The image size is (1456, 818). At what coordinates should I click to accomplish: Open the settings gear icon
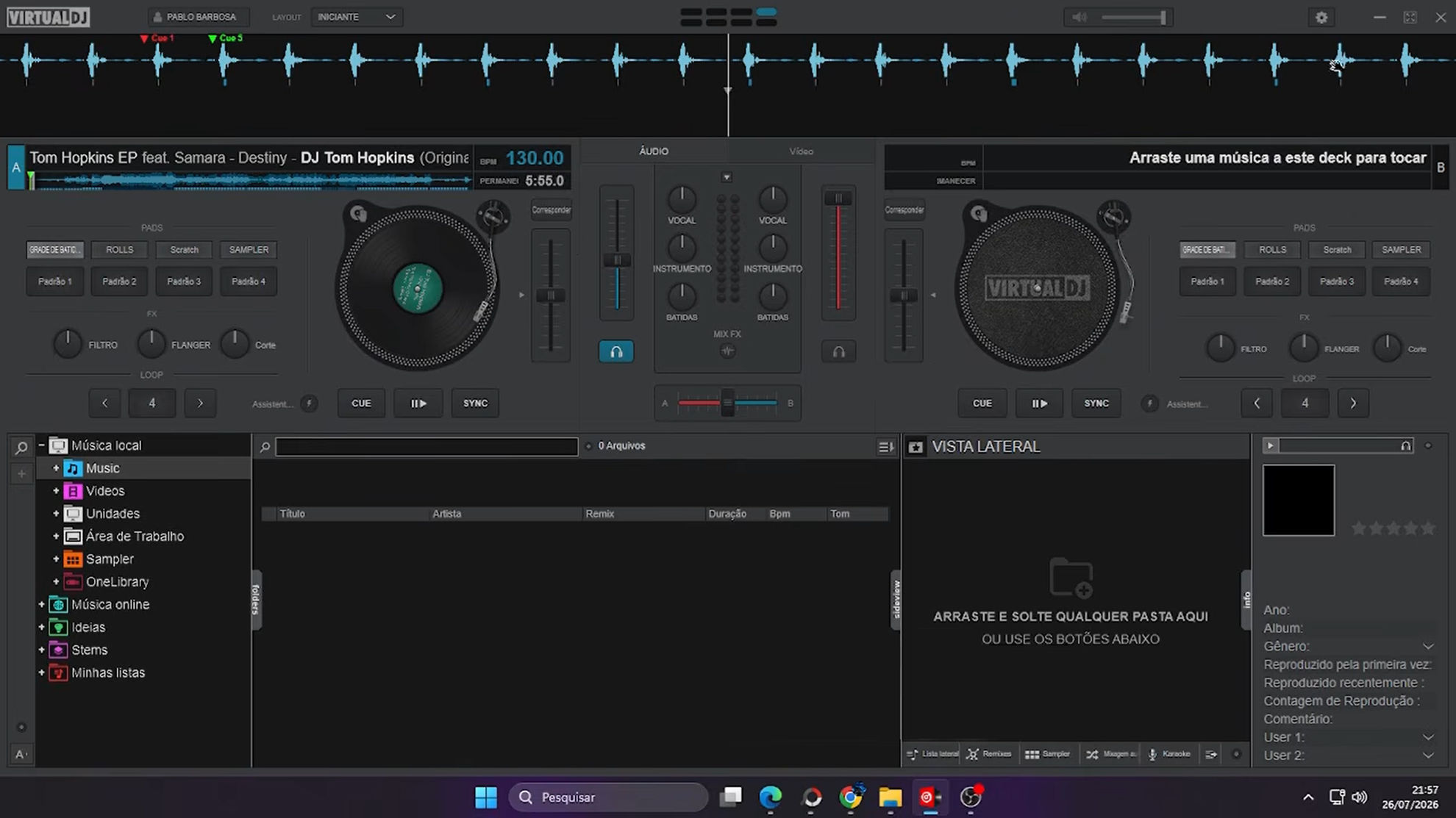(1321, 17)
